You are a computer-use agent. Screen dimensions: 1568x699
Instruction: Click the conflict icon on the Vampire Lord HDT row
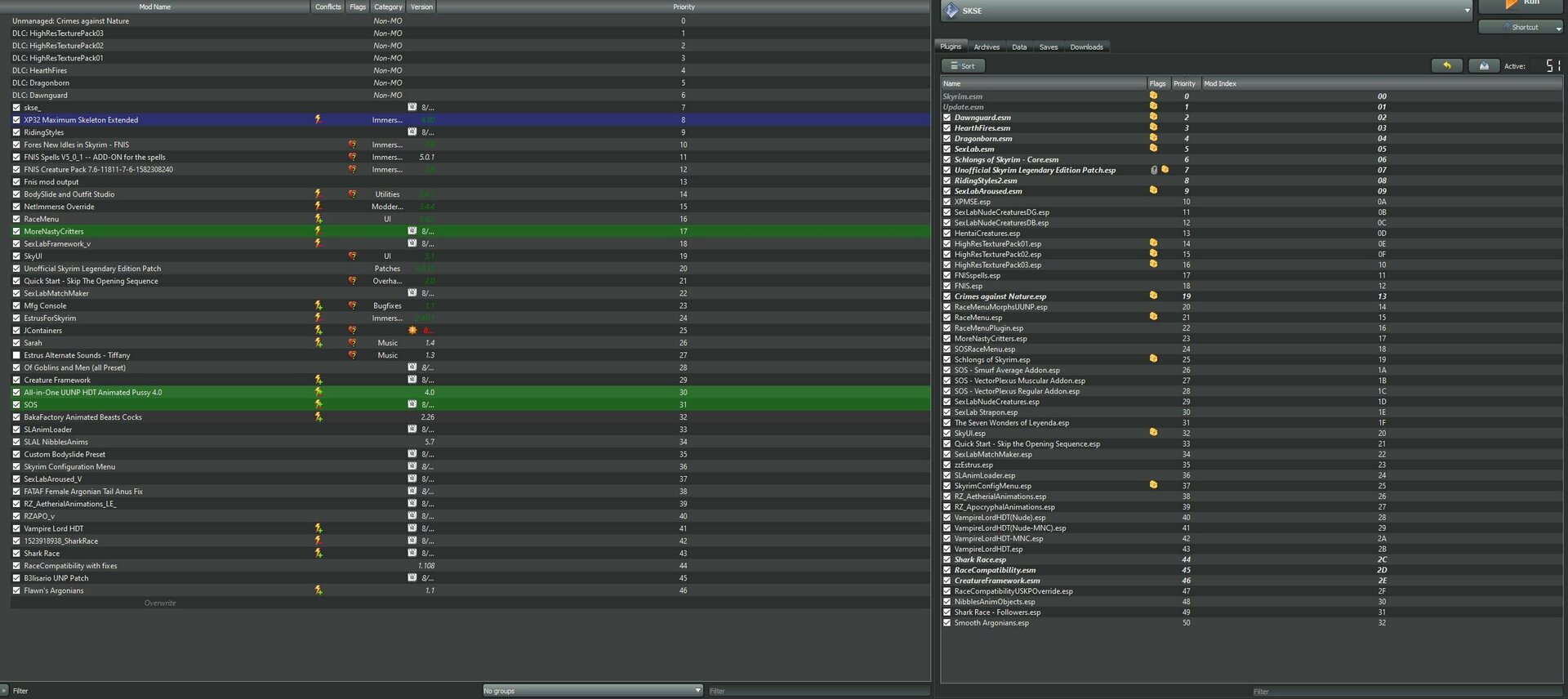point(318,528)
